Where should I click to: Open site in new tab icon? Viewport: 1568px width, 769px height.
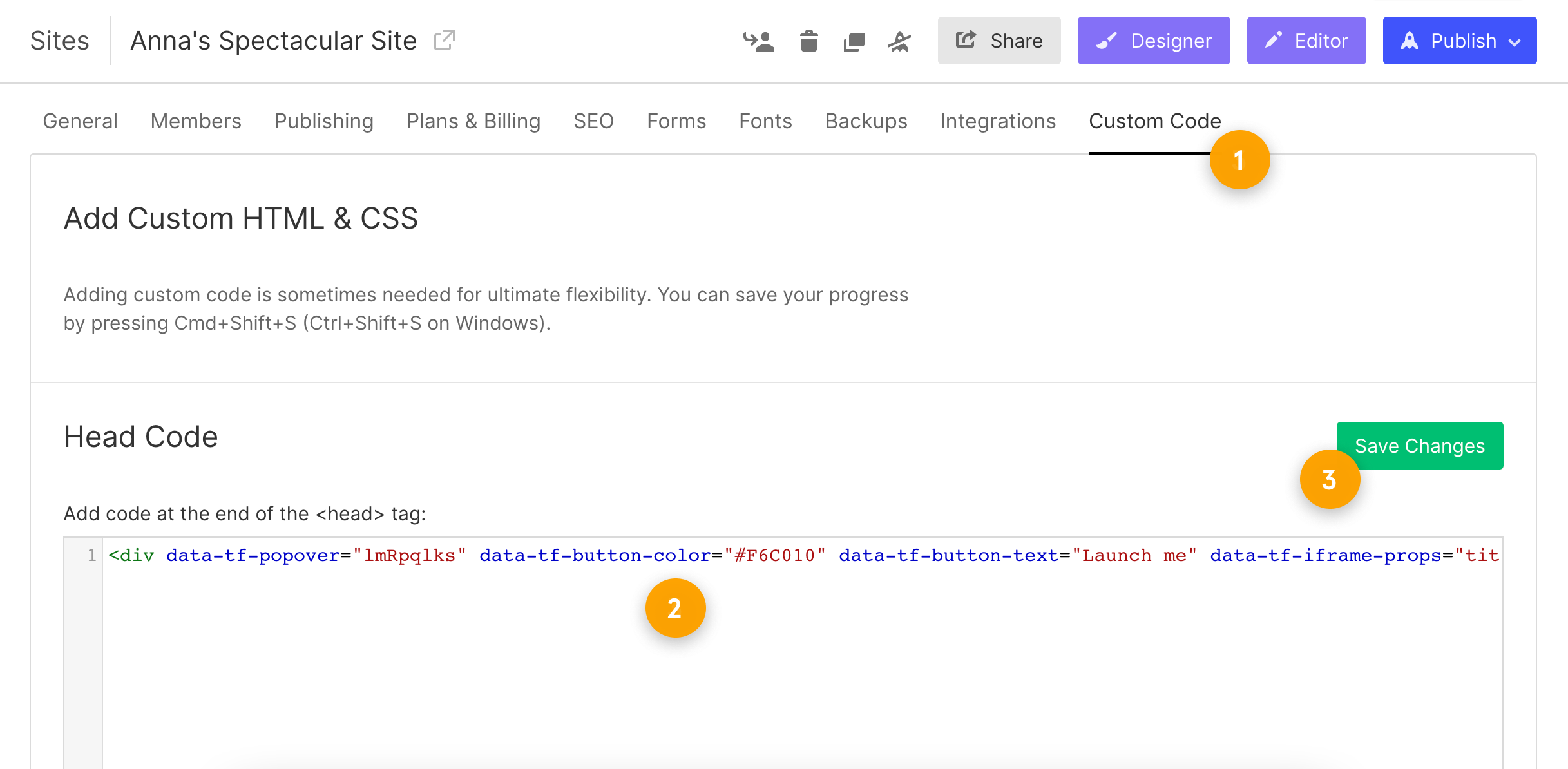[445, 41]
